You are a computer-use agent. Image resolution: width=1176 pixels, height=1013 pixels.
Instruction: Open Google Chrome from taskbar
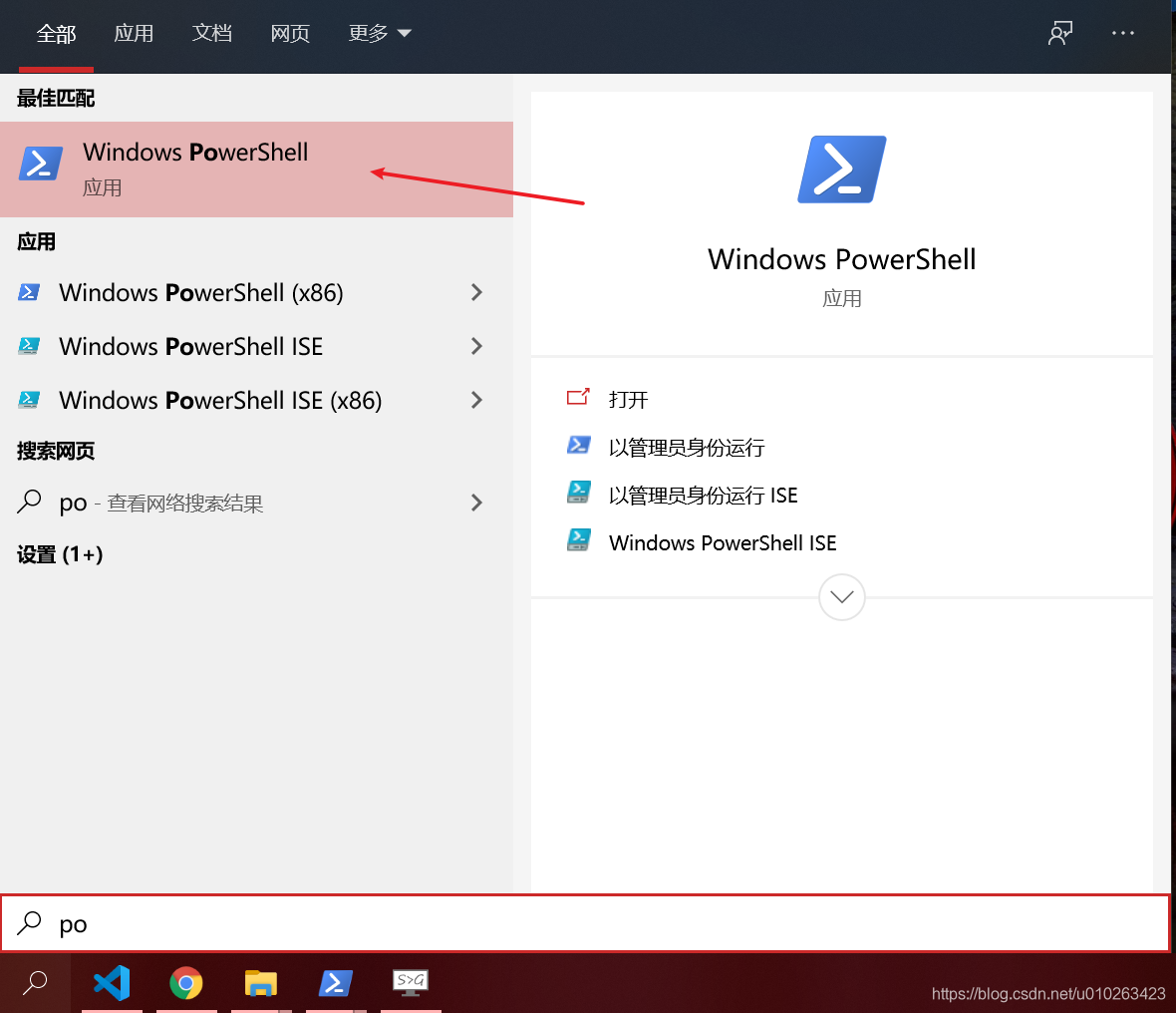(x=186, y=982)
